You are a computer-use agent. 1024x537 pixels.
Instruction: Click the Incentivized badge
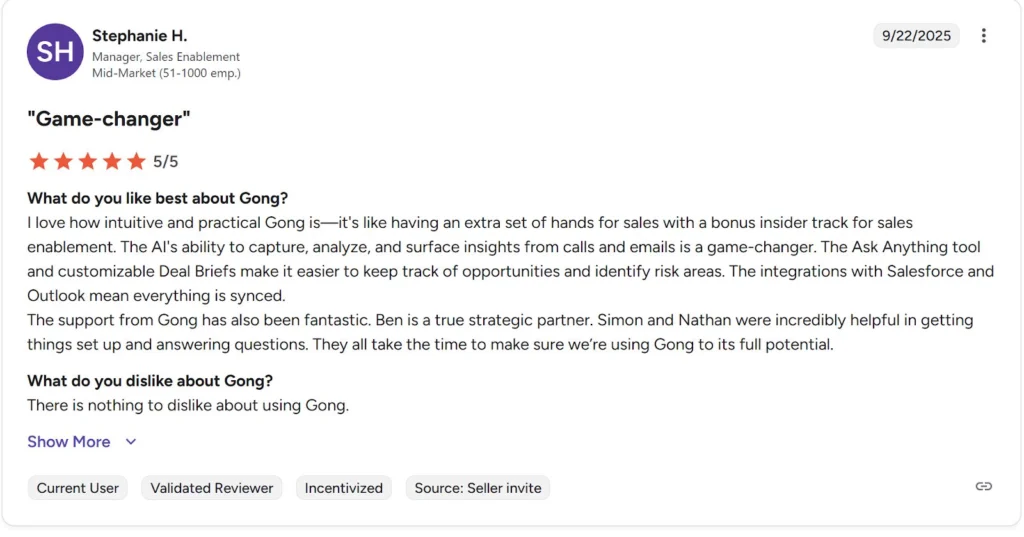(x=344, y=488)
